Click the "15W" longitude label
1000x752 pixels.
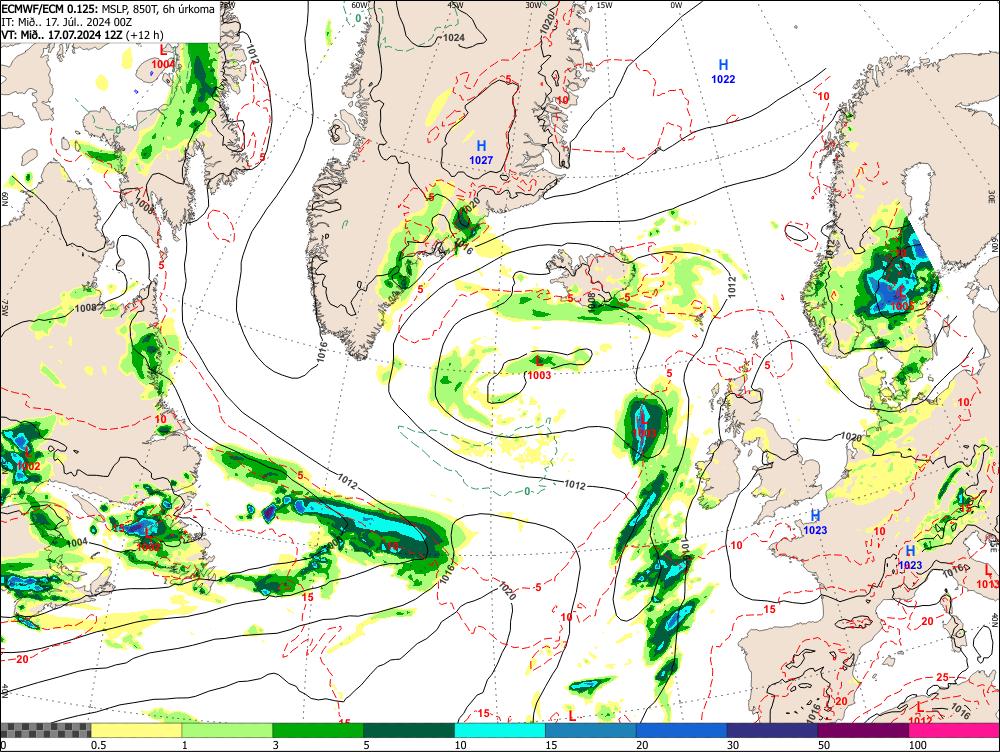pyautogui.click(x=604, y=5)
